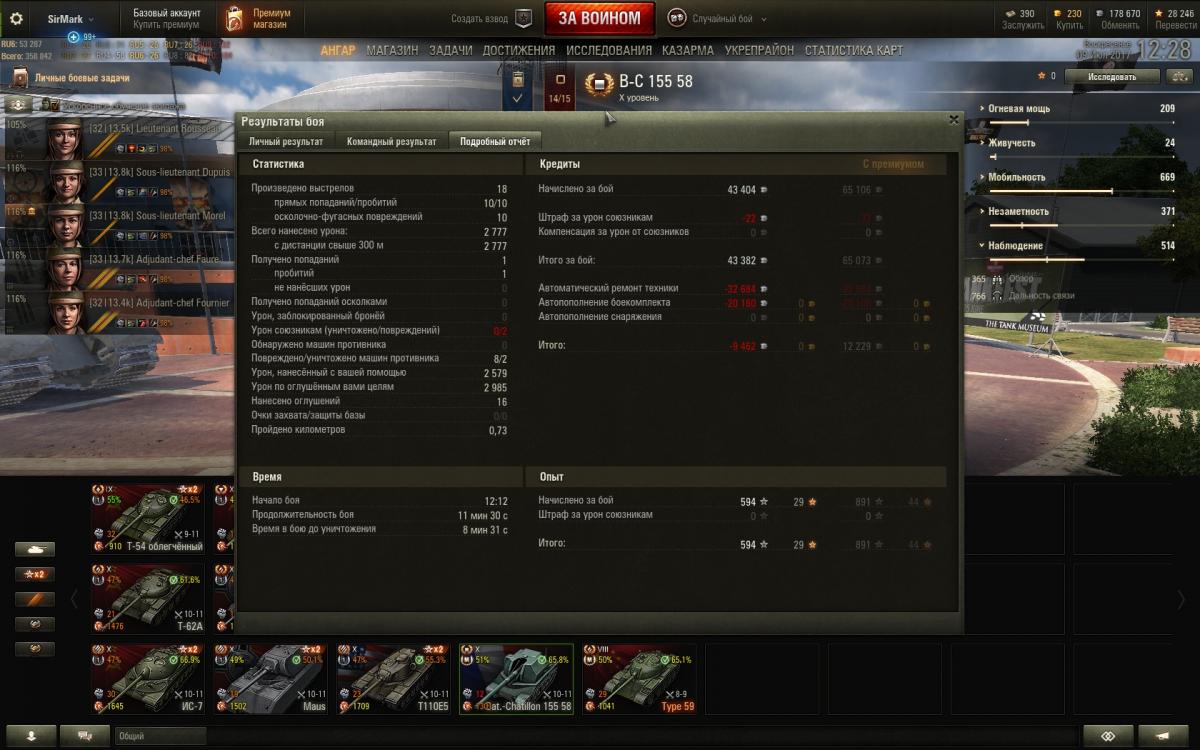Toggle the tank type carousel filter
This screenshot has height=750, width=1200.
tap(35, 549)
